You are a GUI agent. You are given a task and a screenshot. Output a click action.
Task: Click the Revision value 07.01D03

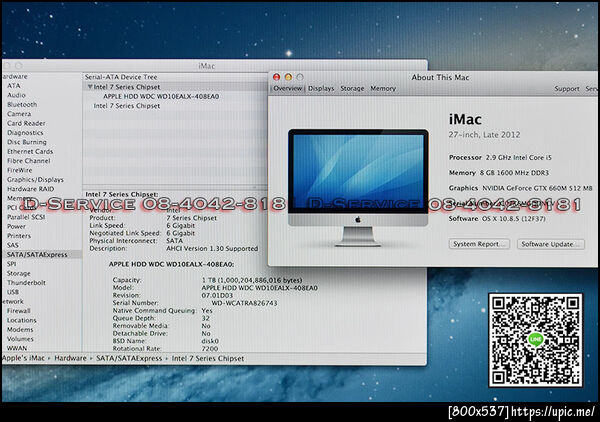point(217,295)
